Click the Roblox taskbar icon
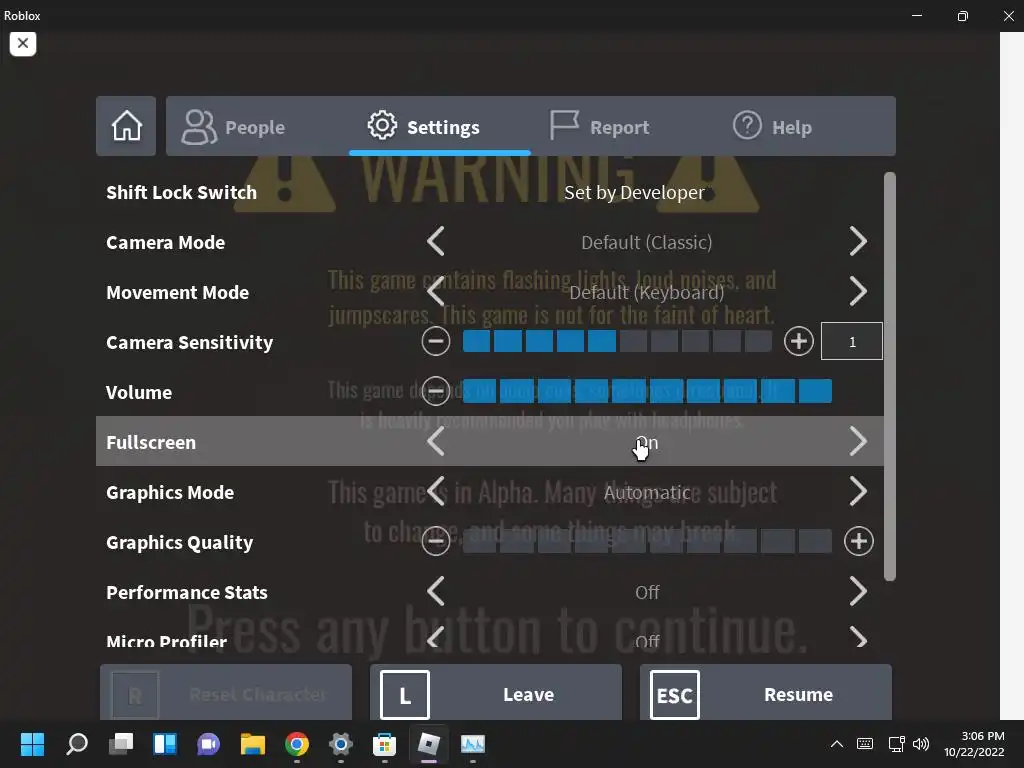 click(x=428, y=744)
